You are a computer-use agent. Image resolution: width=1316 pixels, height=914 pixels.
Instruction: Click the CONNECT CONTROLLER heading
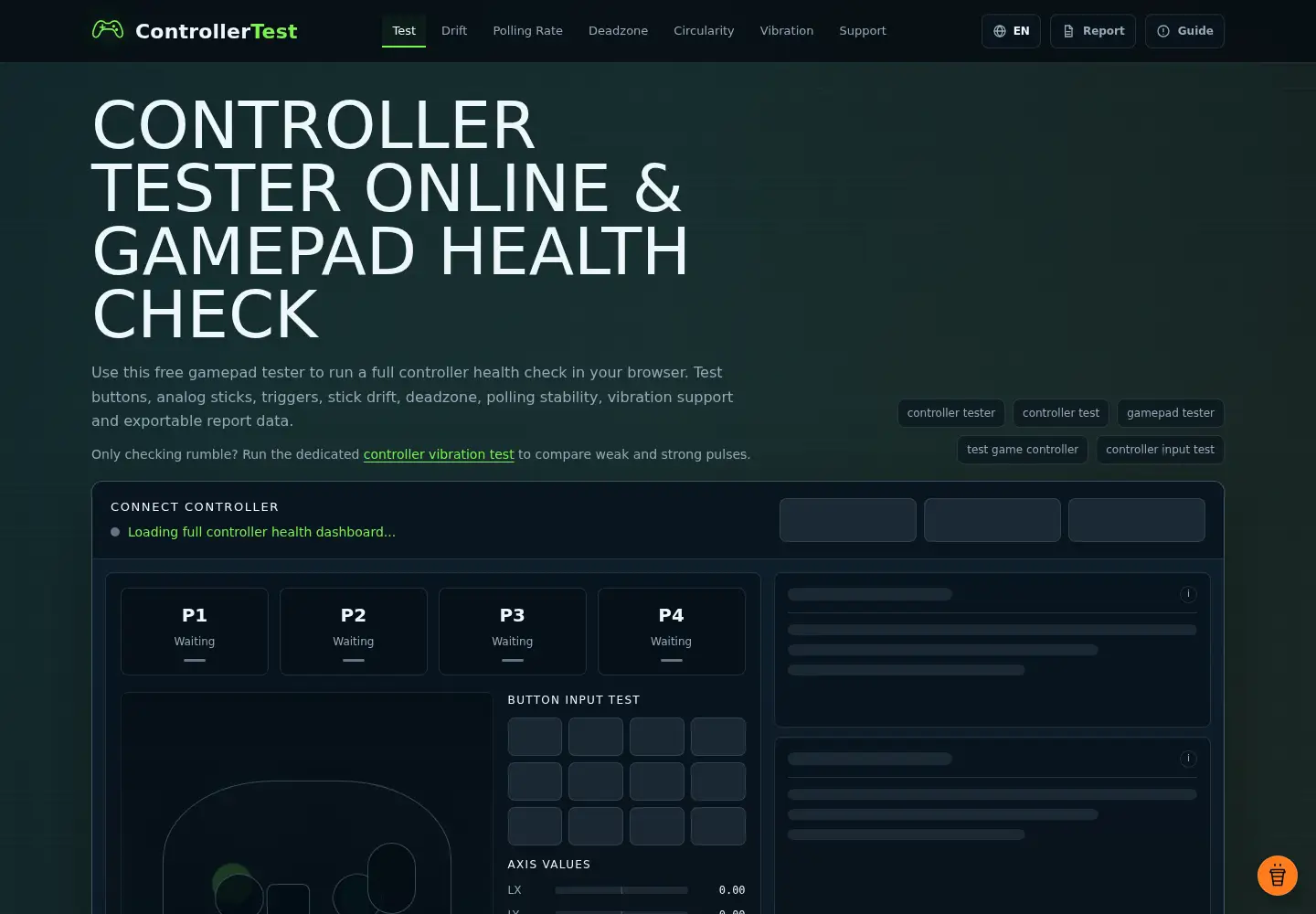pyautogui.click(x=195, y=507)
